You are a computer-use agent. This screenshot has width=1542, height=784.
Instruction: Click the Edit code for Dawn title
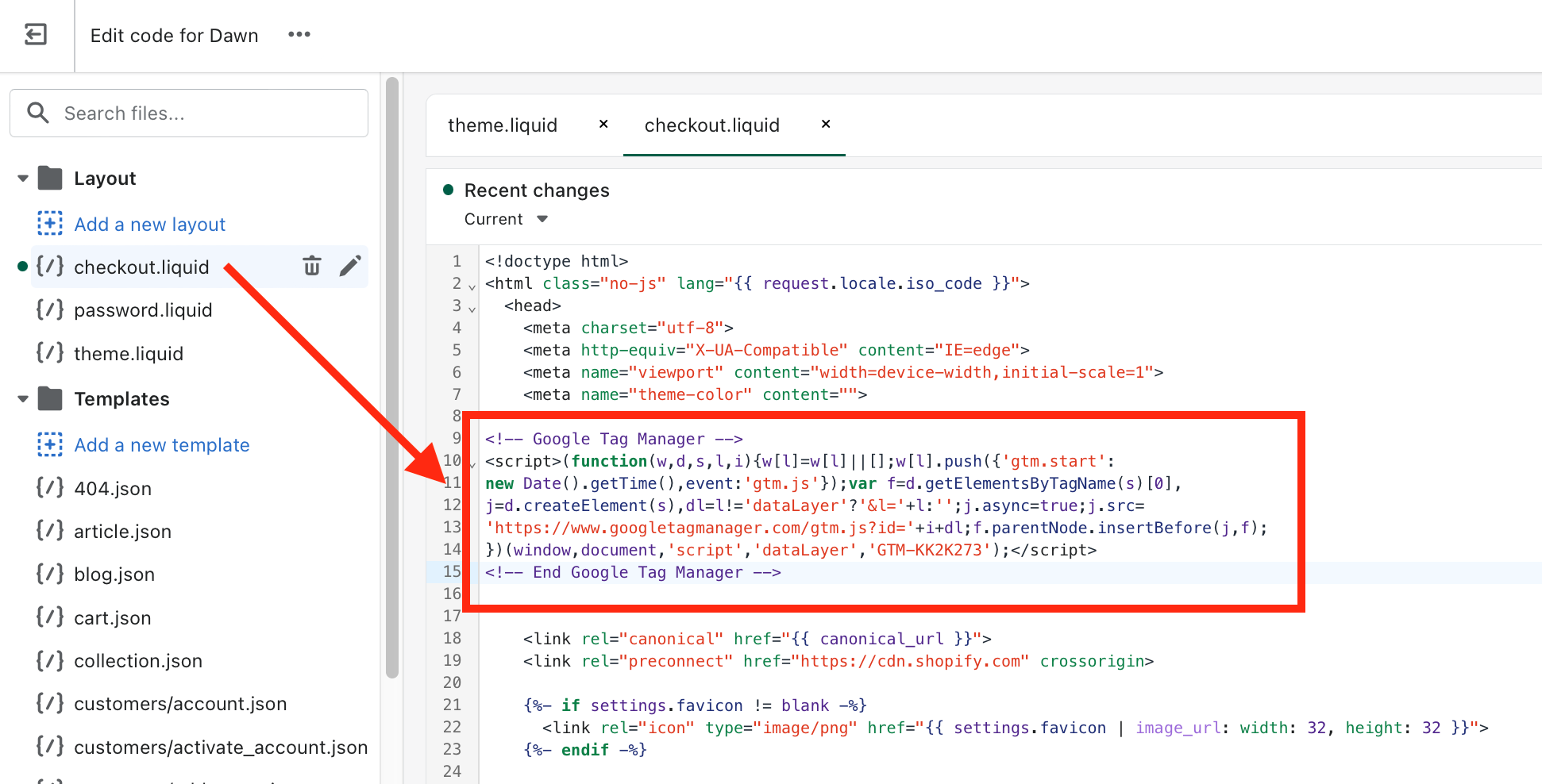174,36
